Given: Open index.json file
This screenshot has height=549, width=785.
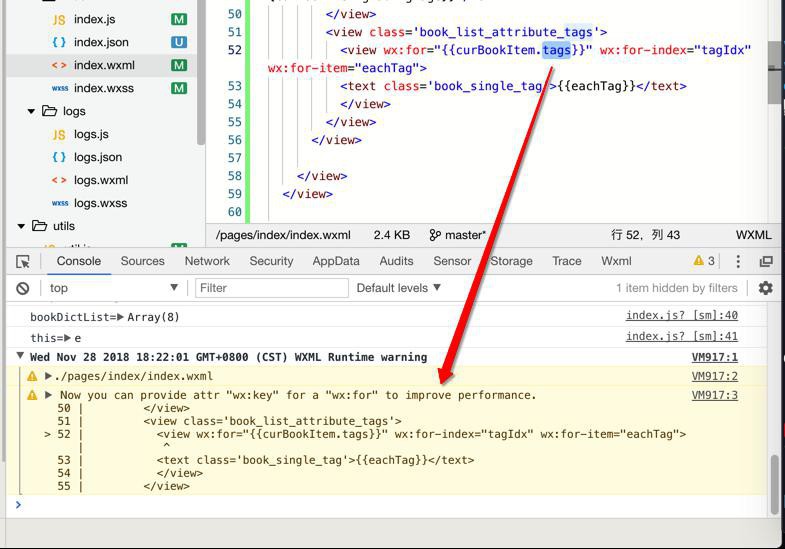Looking at the screenshot, I should 101,42.
